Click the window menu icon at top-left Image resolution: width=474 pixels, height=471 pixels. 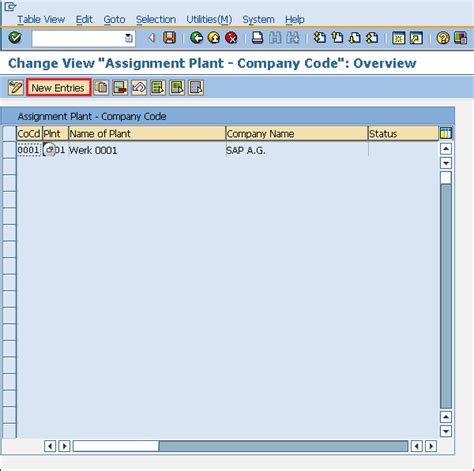10,6
